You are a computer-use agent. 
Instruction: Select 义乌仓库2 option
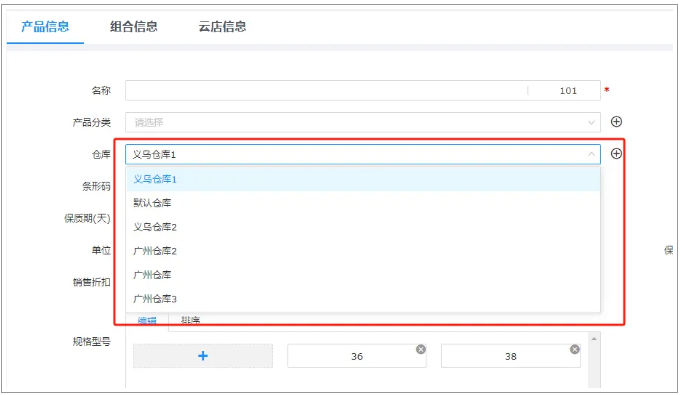363,227
